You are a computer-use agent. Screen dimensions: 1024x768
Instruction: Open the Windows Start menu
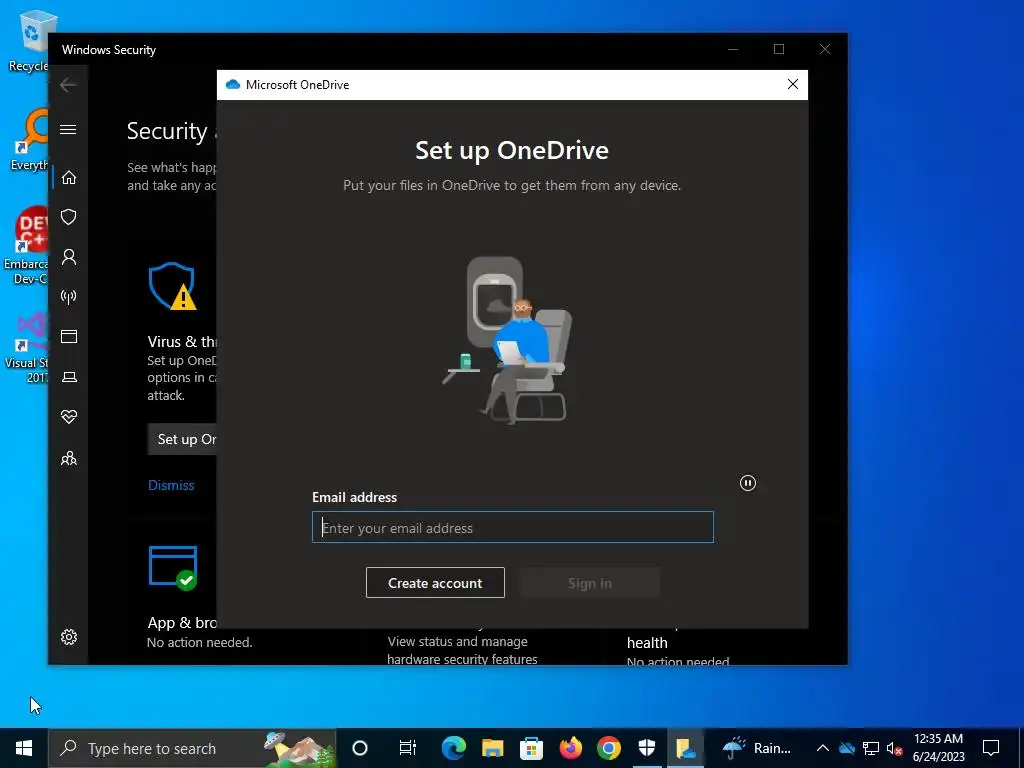[x=24, y=748]
